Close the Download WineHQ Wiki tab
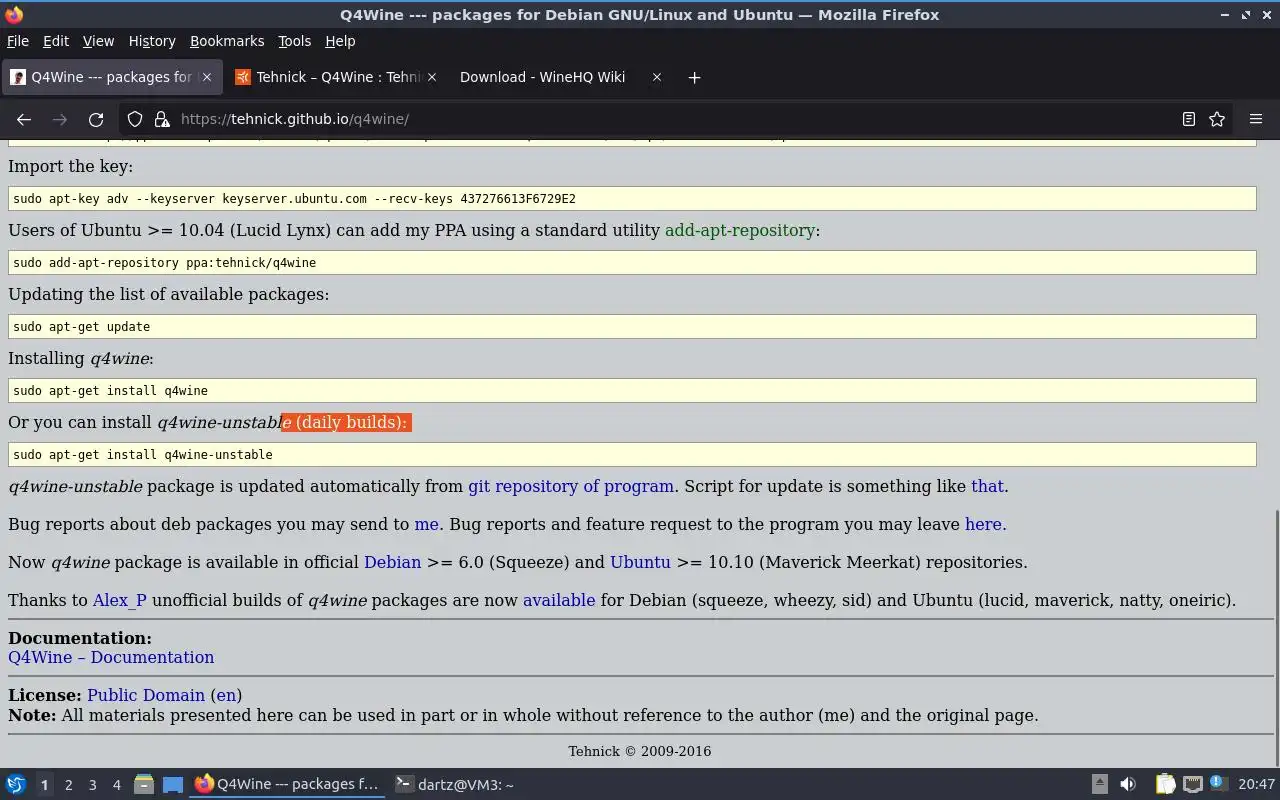 657,77
